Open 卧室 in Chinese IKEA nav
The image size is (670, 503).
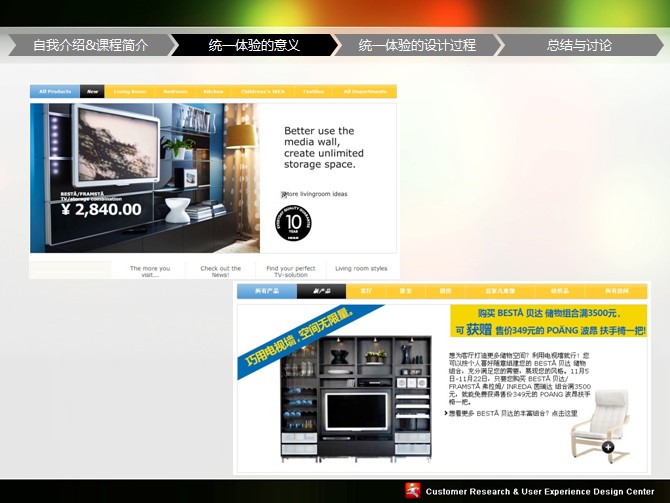[x=406, y=291]
